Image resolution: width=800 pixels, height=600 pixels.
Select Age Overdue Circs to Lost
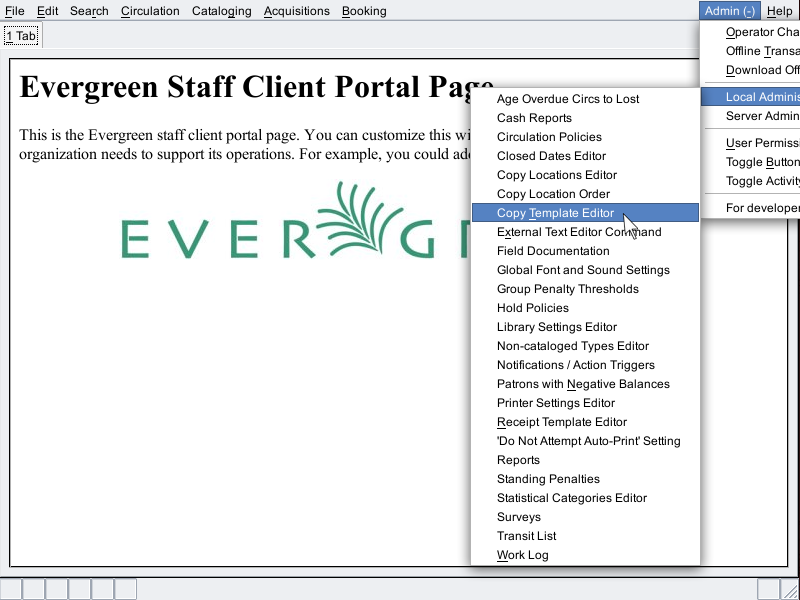pos(585,99)
